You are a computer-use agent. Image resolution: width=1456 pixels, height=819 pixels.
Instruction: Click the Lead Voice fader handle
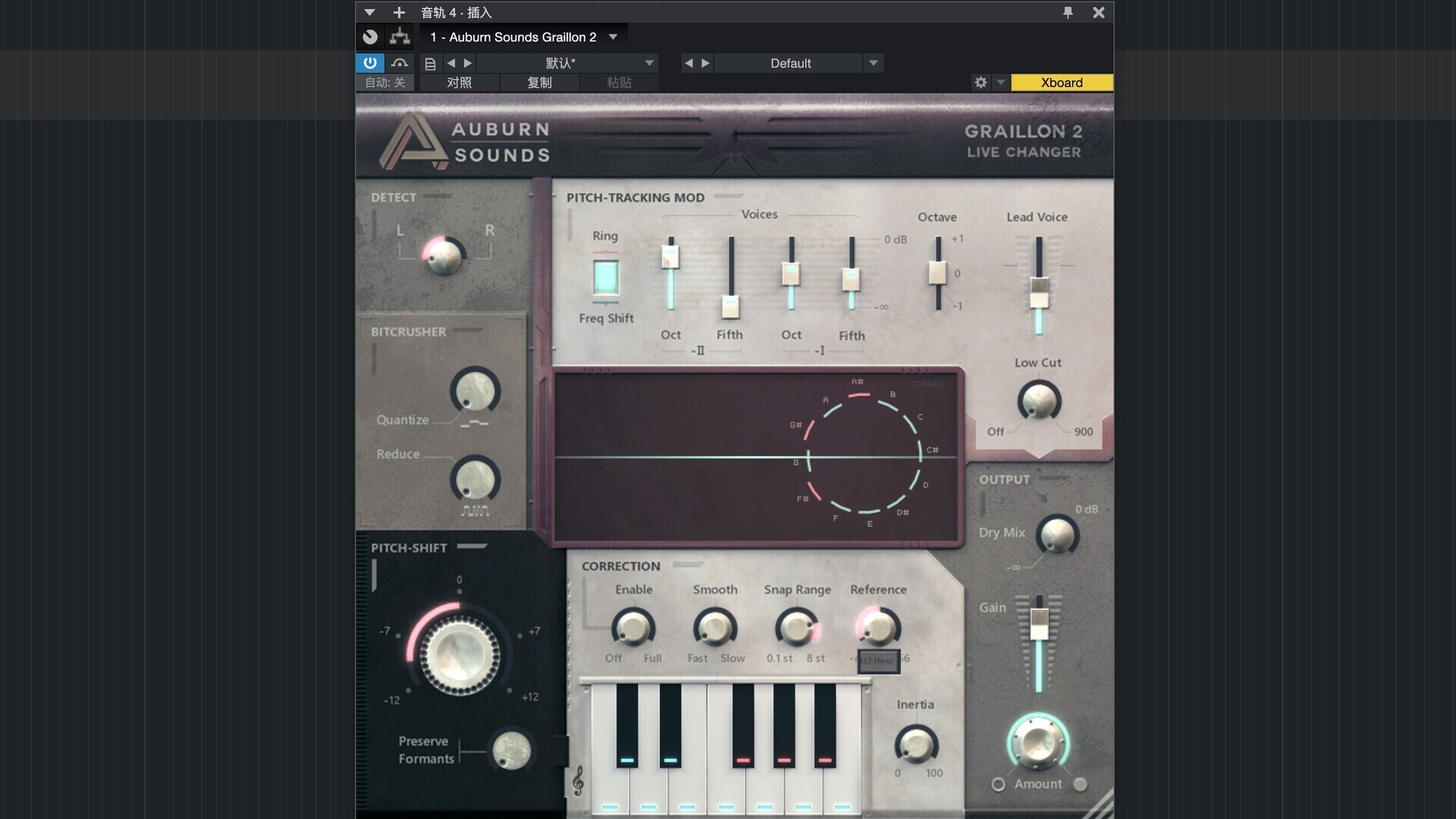point(1039,293)
